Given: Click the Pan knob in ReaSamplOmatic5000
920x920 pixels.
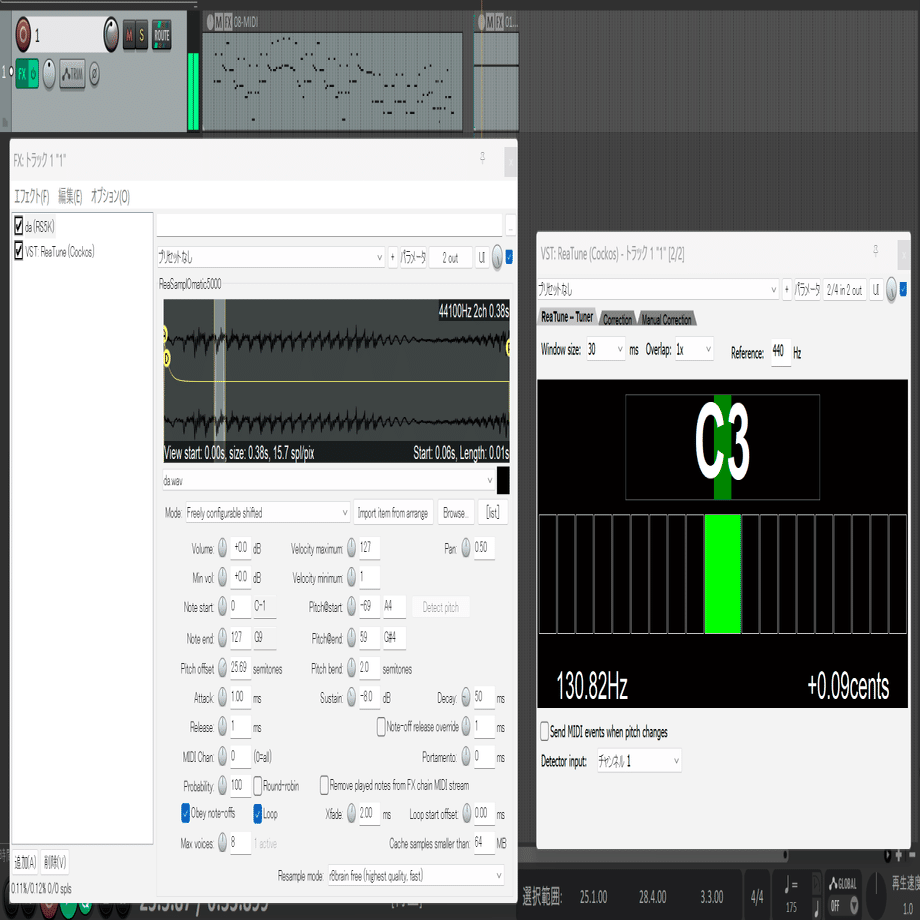Looking at the screenshot, I should pos(466,548).
